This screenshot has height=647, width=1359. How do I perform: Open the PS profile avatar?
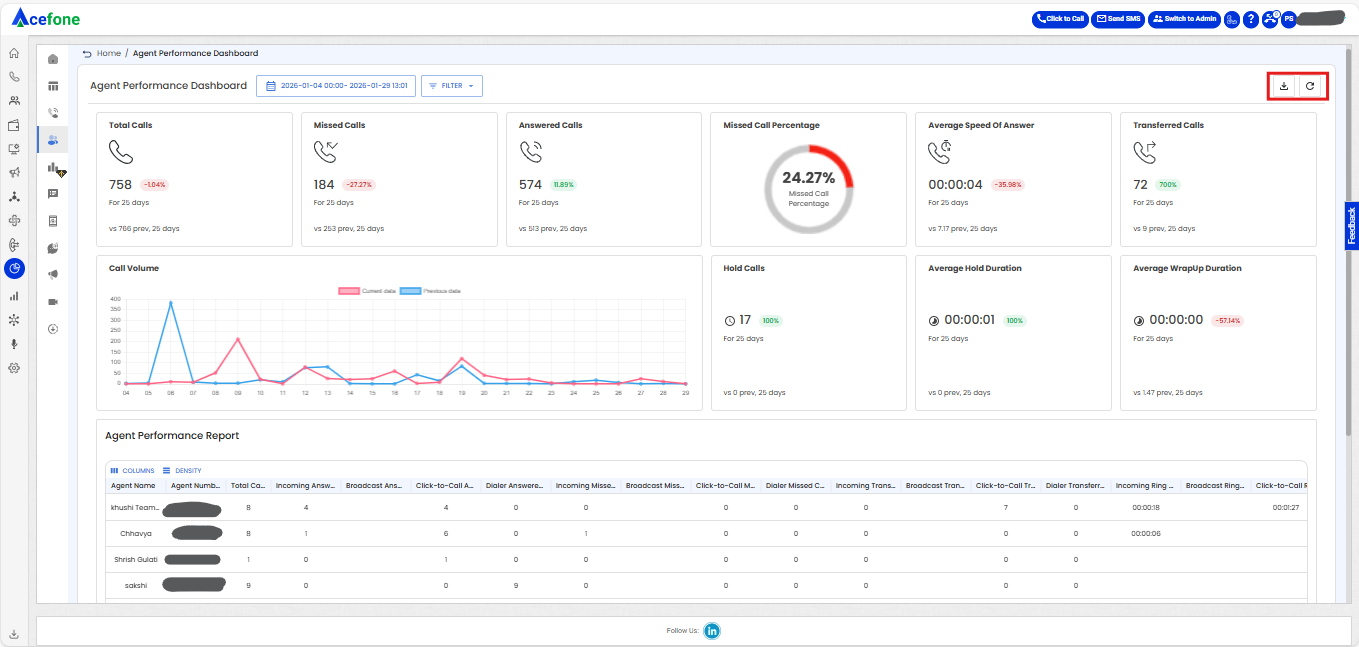(1289, 19)
